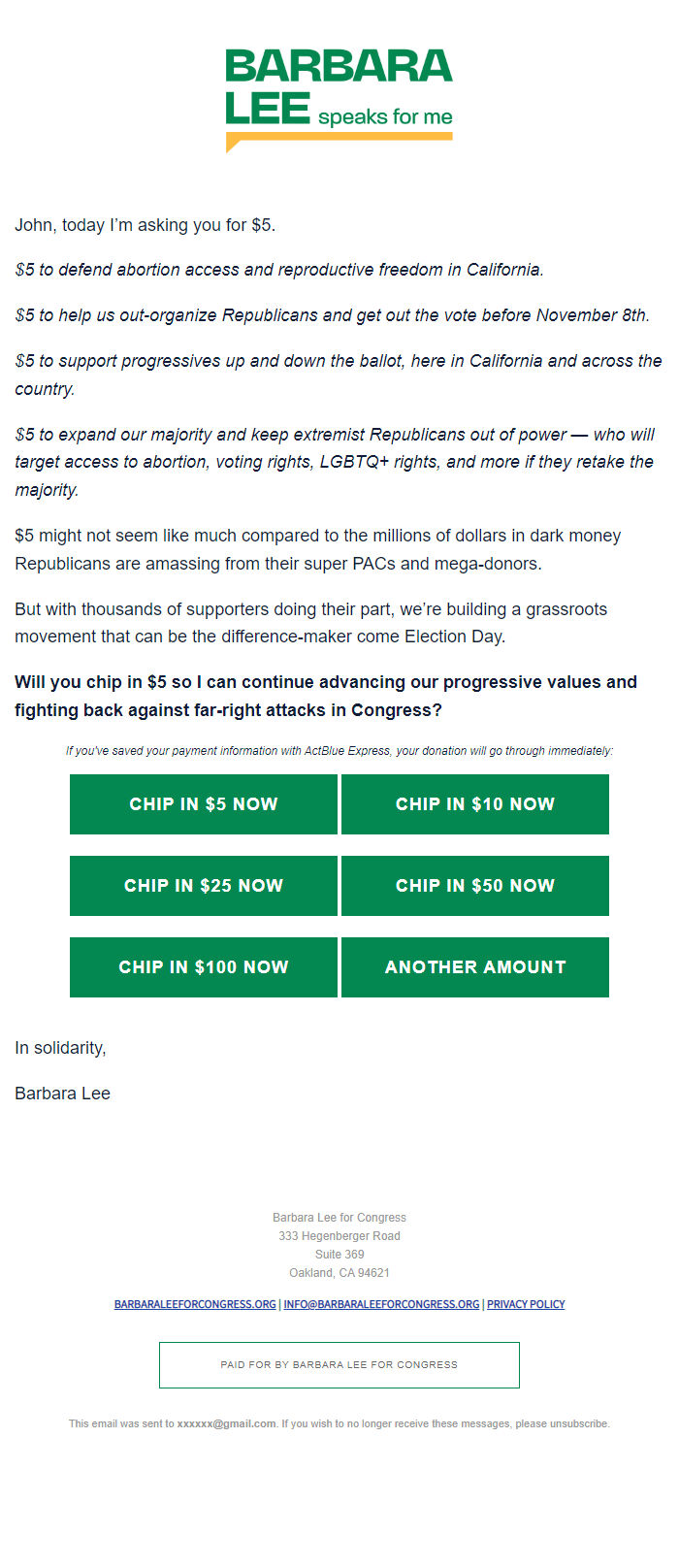This screenshot has height=1568, width=679.
Task: Give via Chip In $50 Now button
Action: click(x=475, y=886)
